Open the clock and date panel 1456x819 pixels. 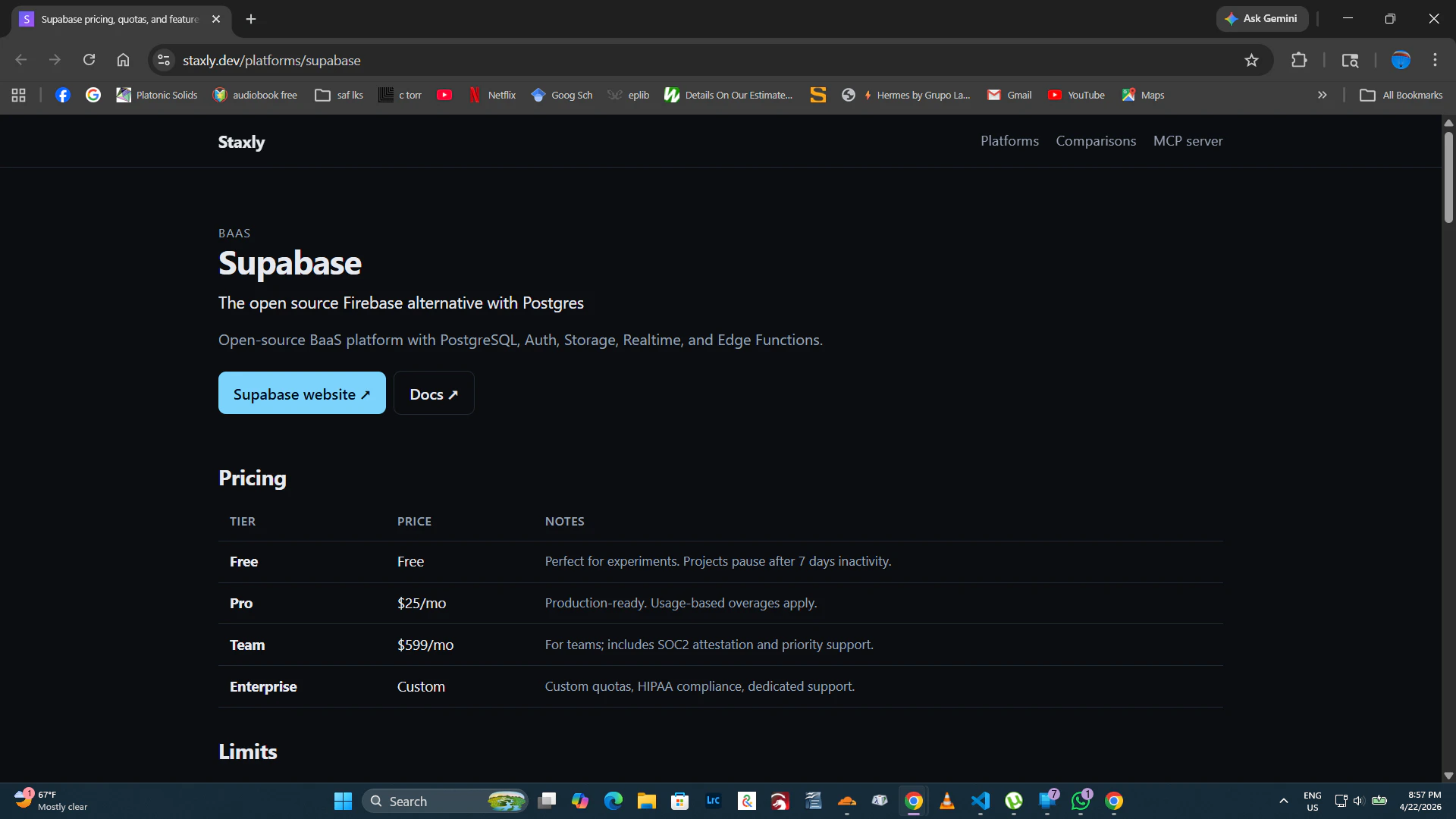pos(1420,801)
